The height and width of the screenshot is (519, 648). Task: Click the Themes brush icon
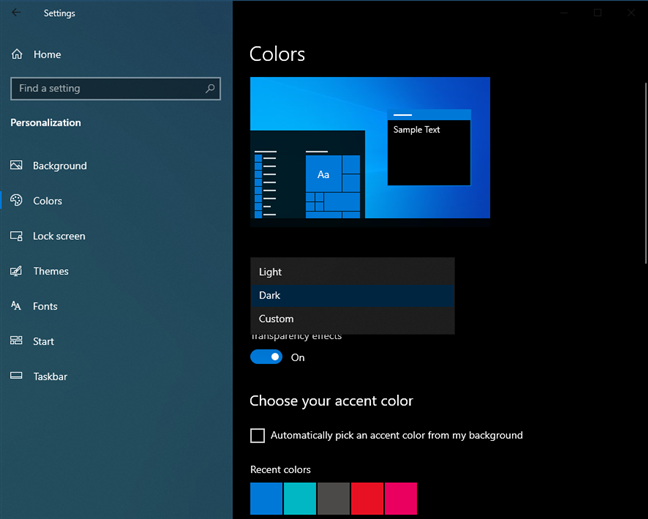tap(16, 271)
